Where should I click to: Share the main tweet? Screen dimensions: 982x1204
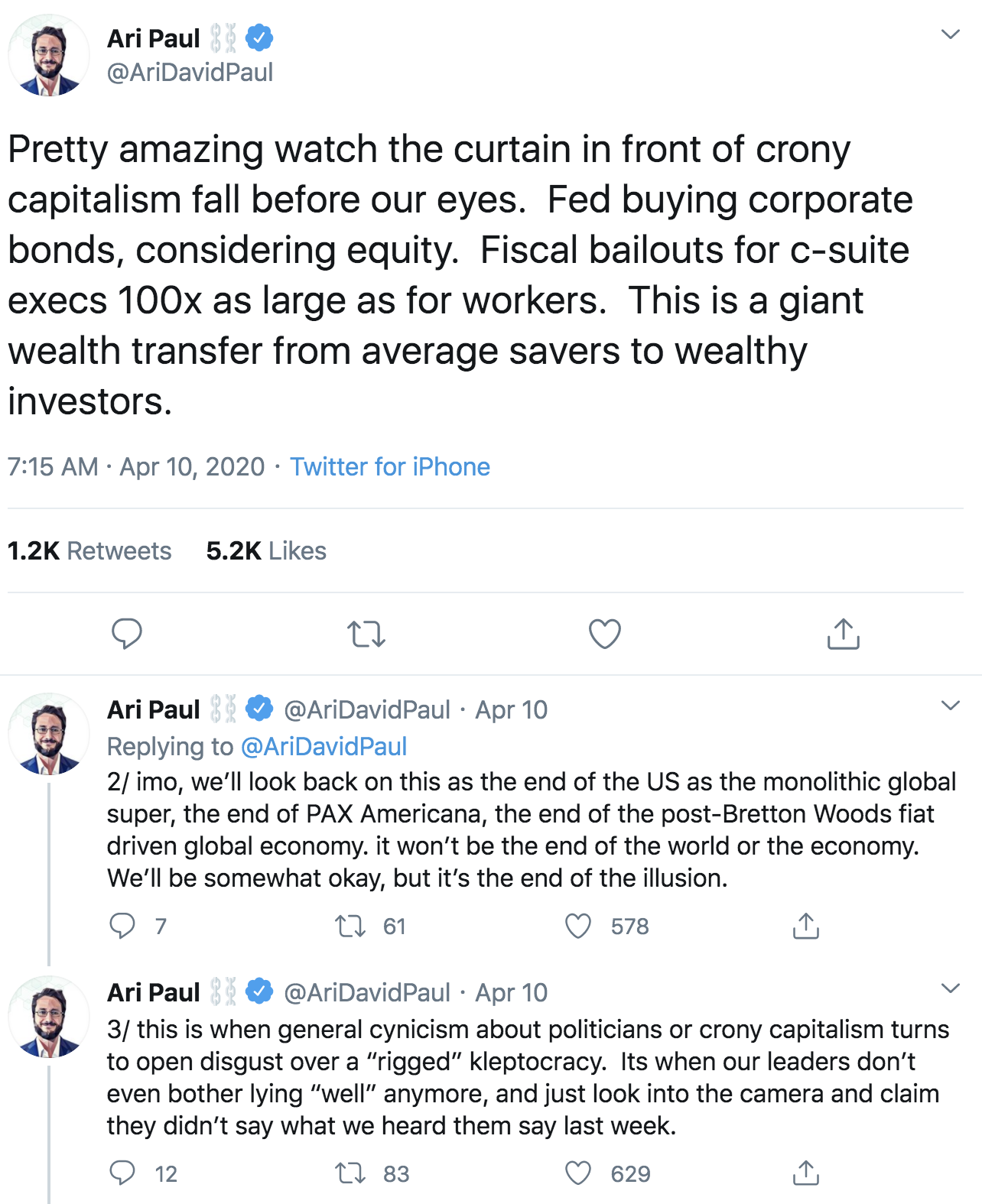(843, 634)
